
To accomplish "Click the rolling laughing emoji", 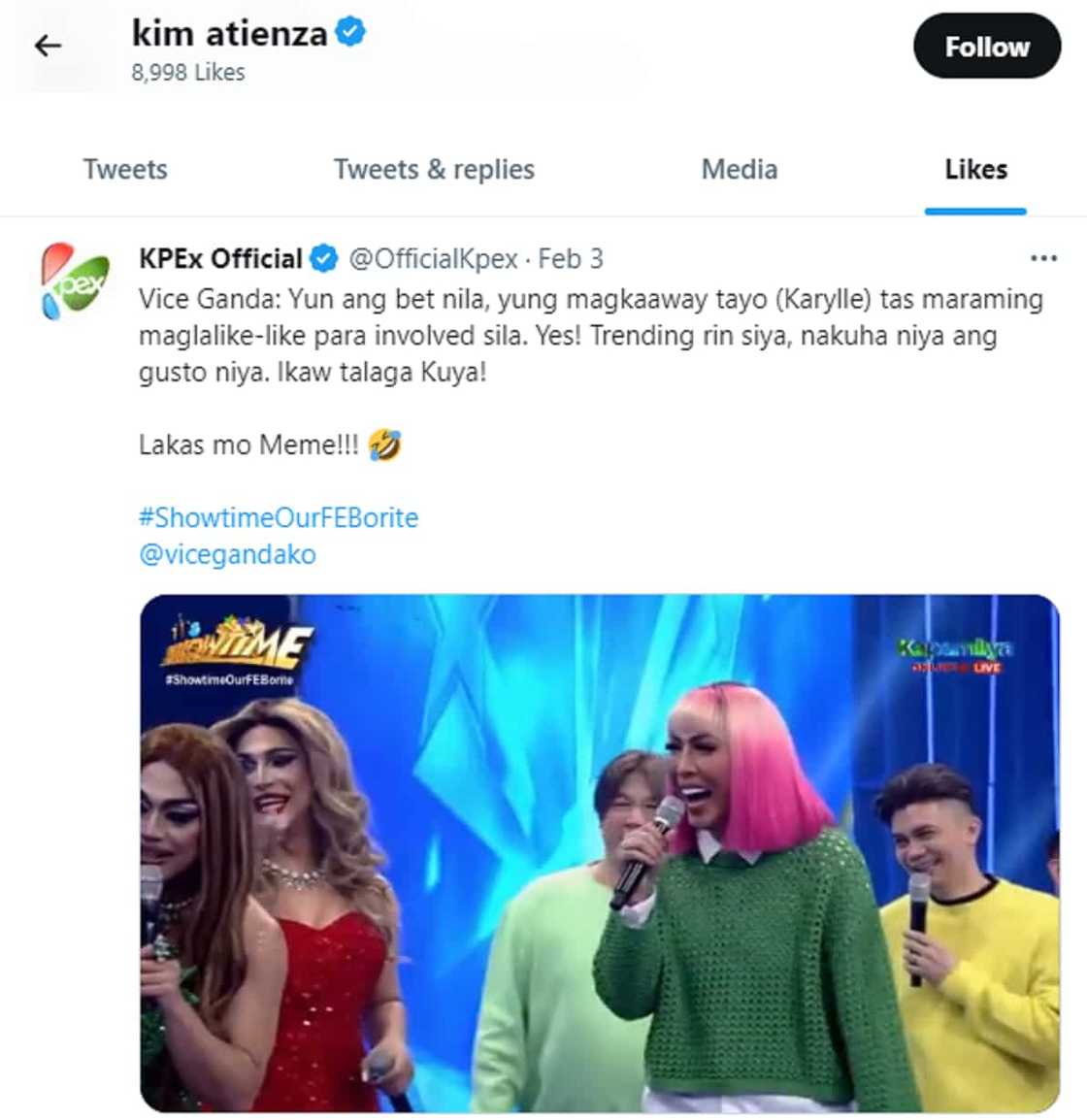I will pos(384,445).
